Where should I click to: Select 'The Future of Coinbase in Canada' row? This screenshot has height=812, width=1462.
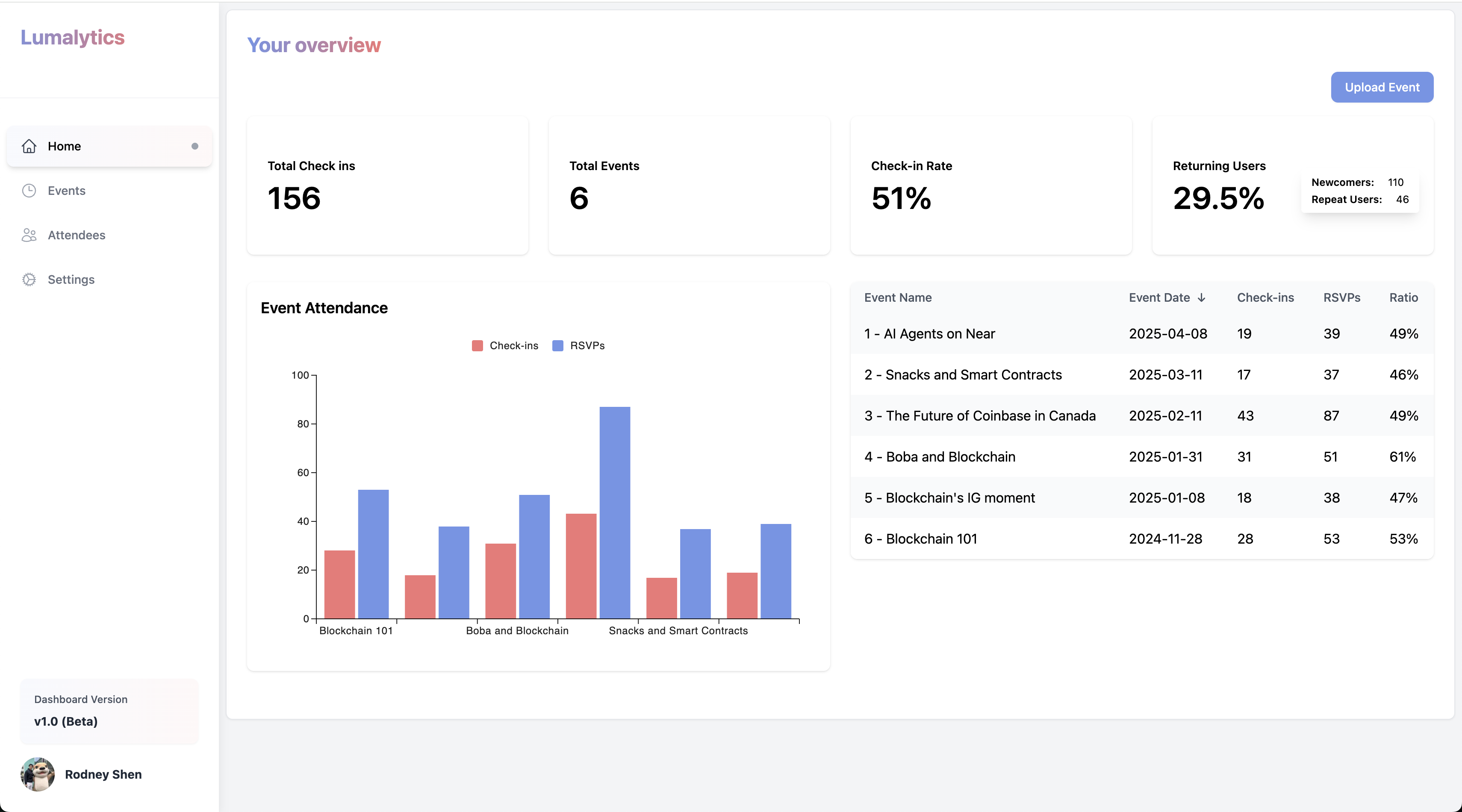pos(1142,415)
